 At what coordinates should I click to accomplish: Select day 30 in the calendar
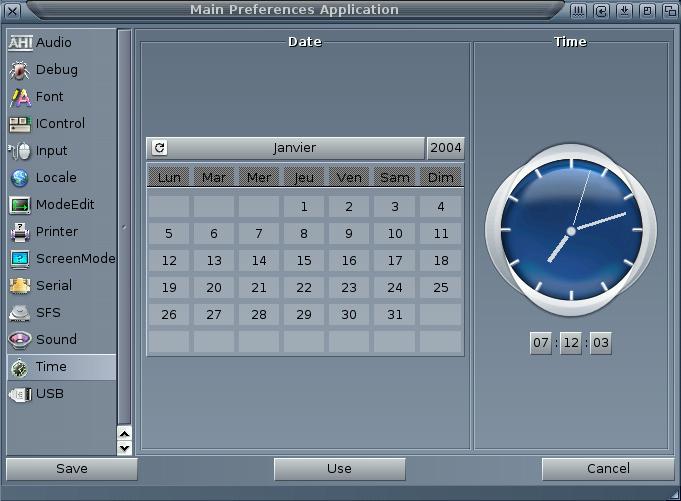[349, 314]
